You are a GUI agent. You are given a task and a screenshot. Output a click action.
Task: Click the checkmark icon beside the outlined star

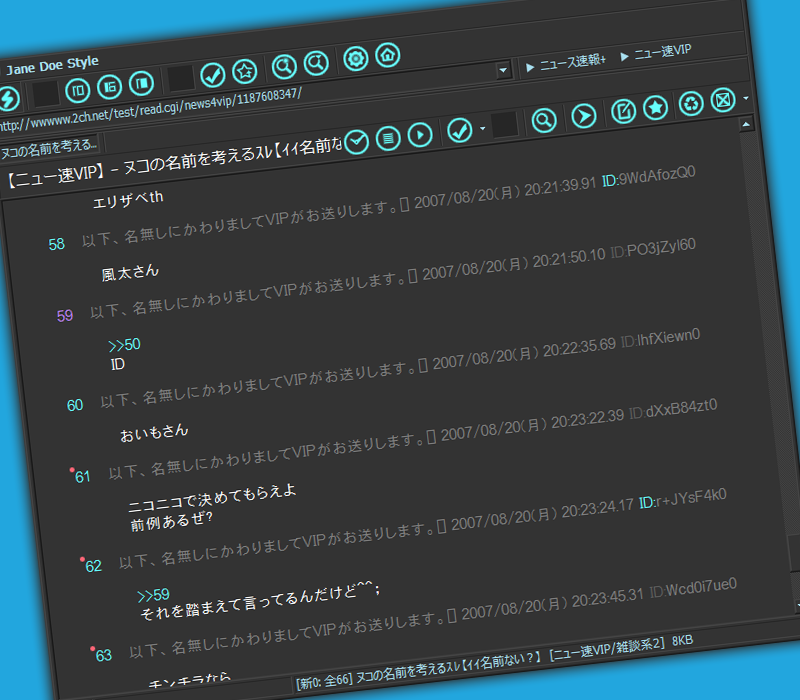[213, 76]
